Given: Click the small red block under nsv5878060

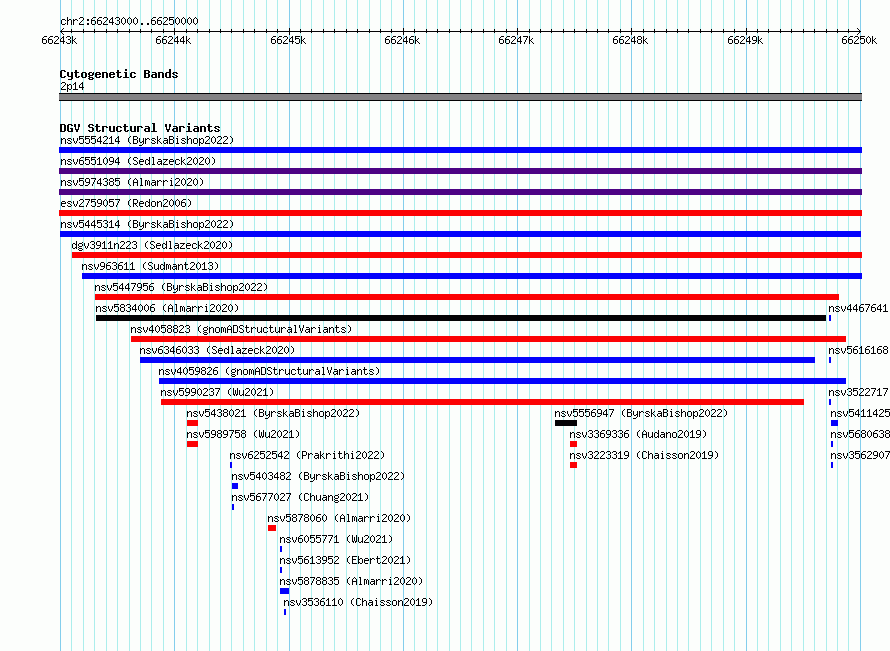Looking at the screenshot, I should click(x=272, y=528).
